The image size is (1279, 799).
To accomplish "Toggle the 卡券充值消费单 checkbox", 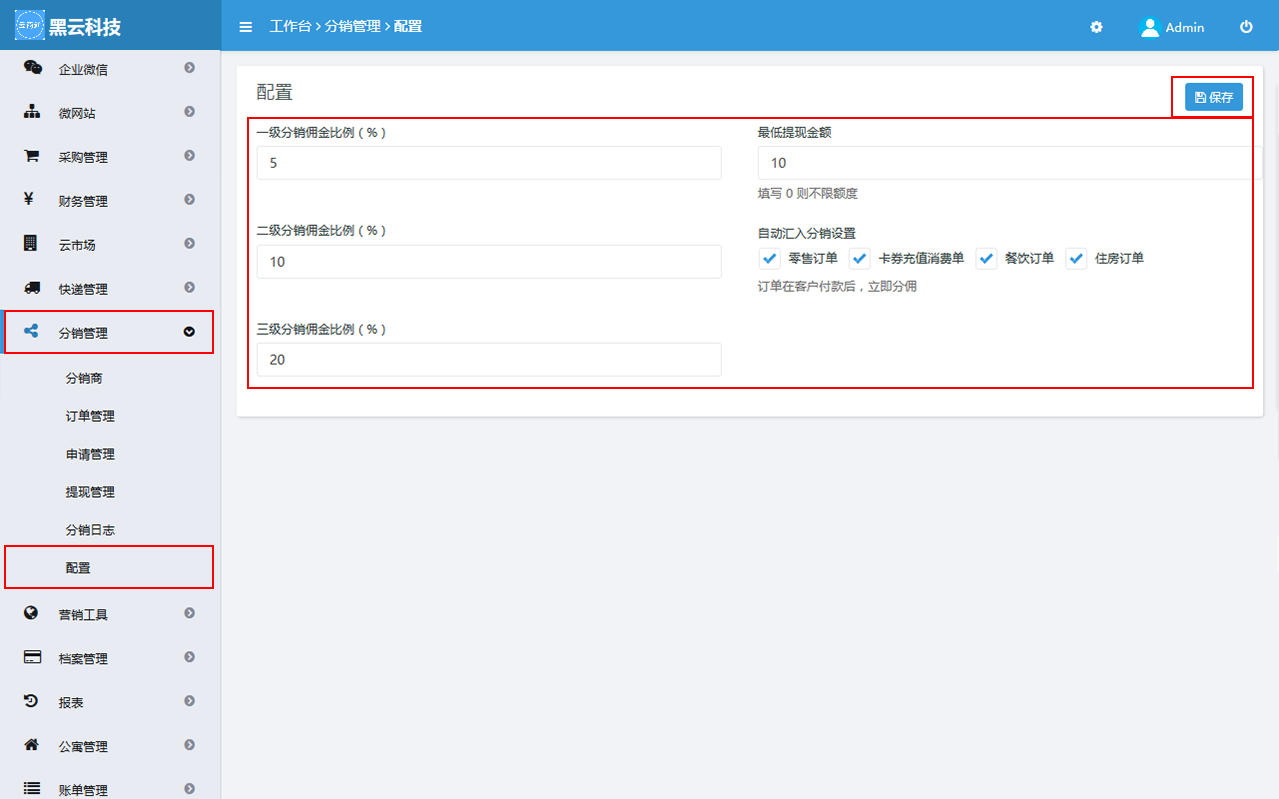I will 860,259.
